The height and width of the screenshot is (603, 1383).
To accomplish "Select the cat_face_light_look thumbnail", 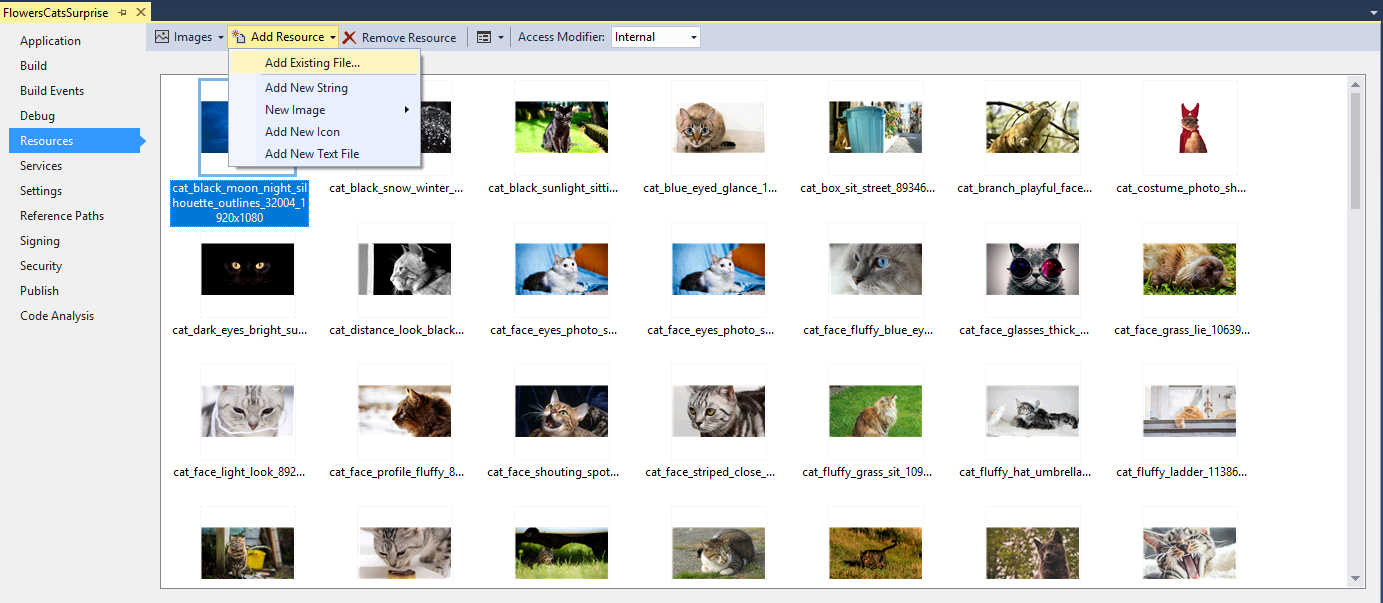I will [247, 411].
